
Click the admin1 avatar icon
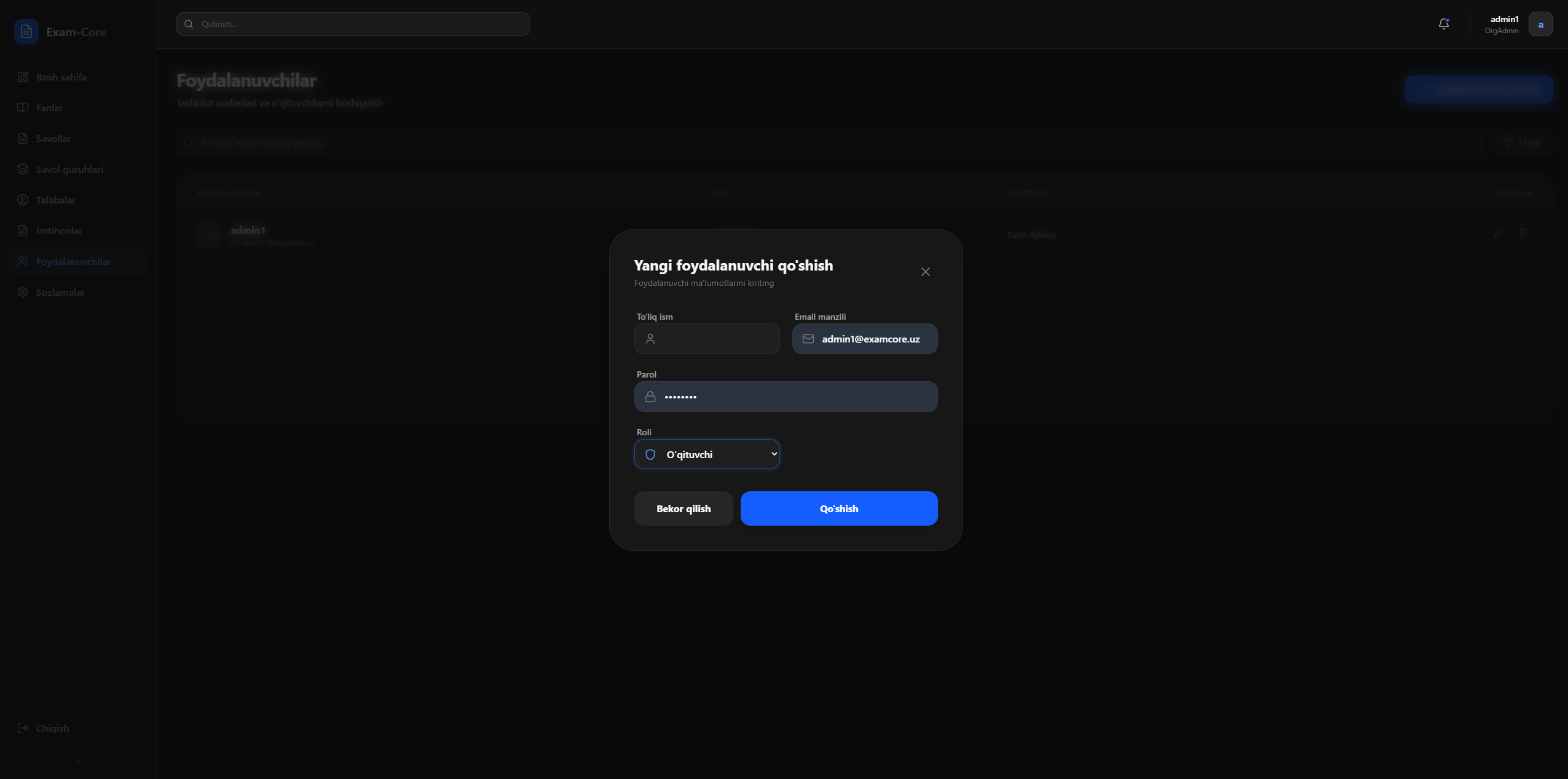click(x=1540, y=25)
